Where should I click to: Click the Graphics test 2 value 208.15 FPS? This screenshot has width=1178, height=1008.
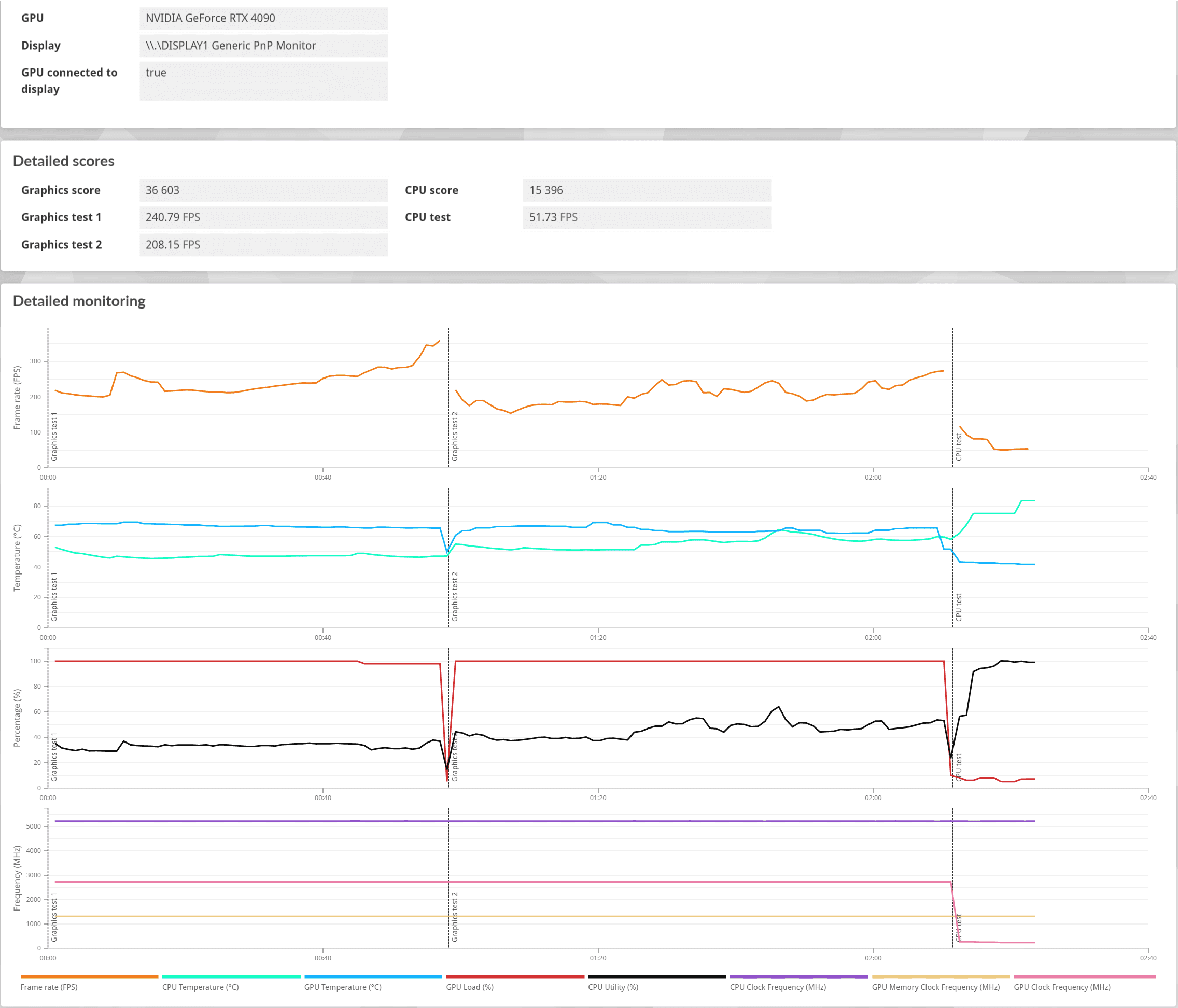click(264, 244)
